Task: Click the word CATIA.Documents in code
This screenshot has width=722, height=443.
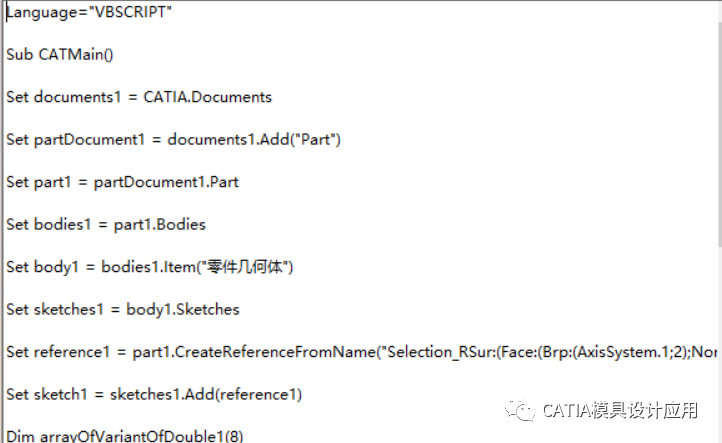Action: 208,97
